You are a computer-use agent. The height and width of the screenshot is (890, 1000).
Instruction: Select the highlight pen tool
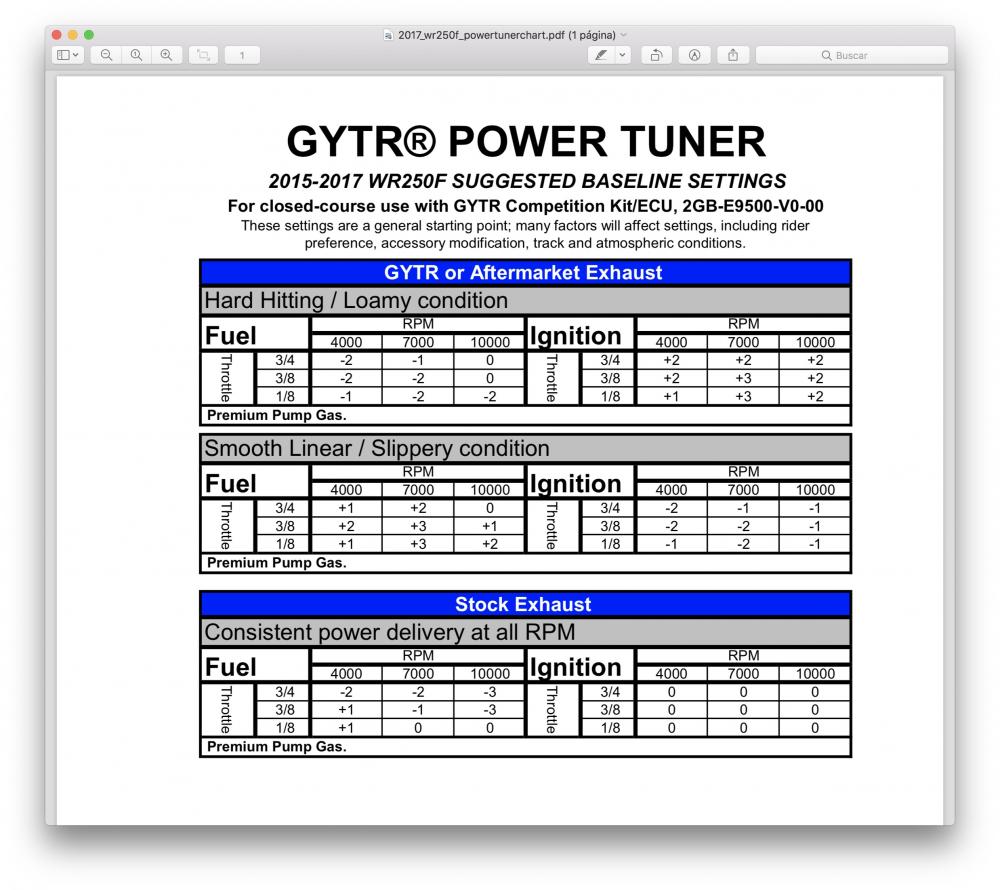coord(601,55)
